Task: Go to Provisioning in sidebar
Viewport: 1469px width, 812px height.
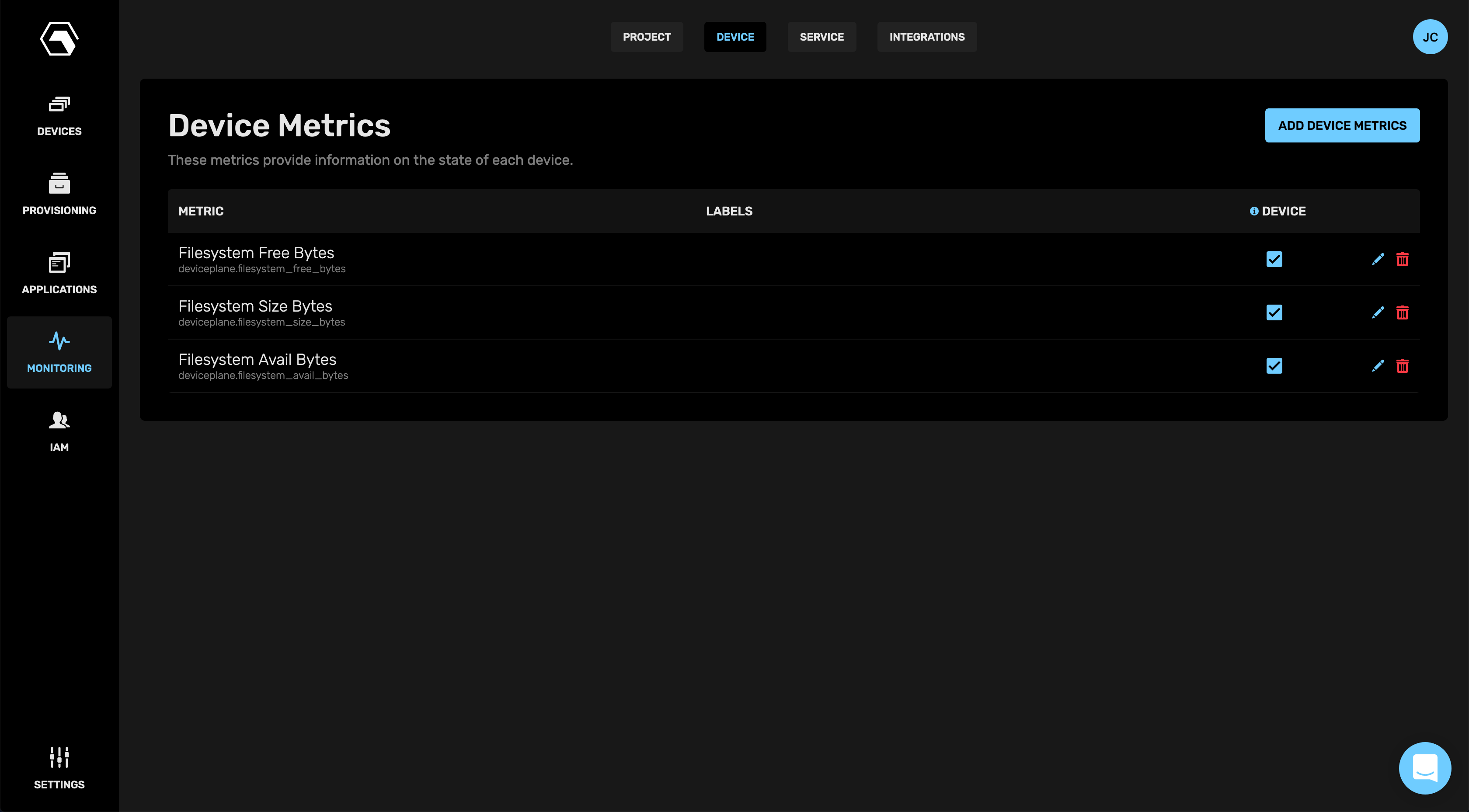Action: [x=59, y=195]
